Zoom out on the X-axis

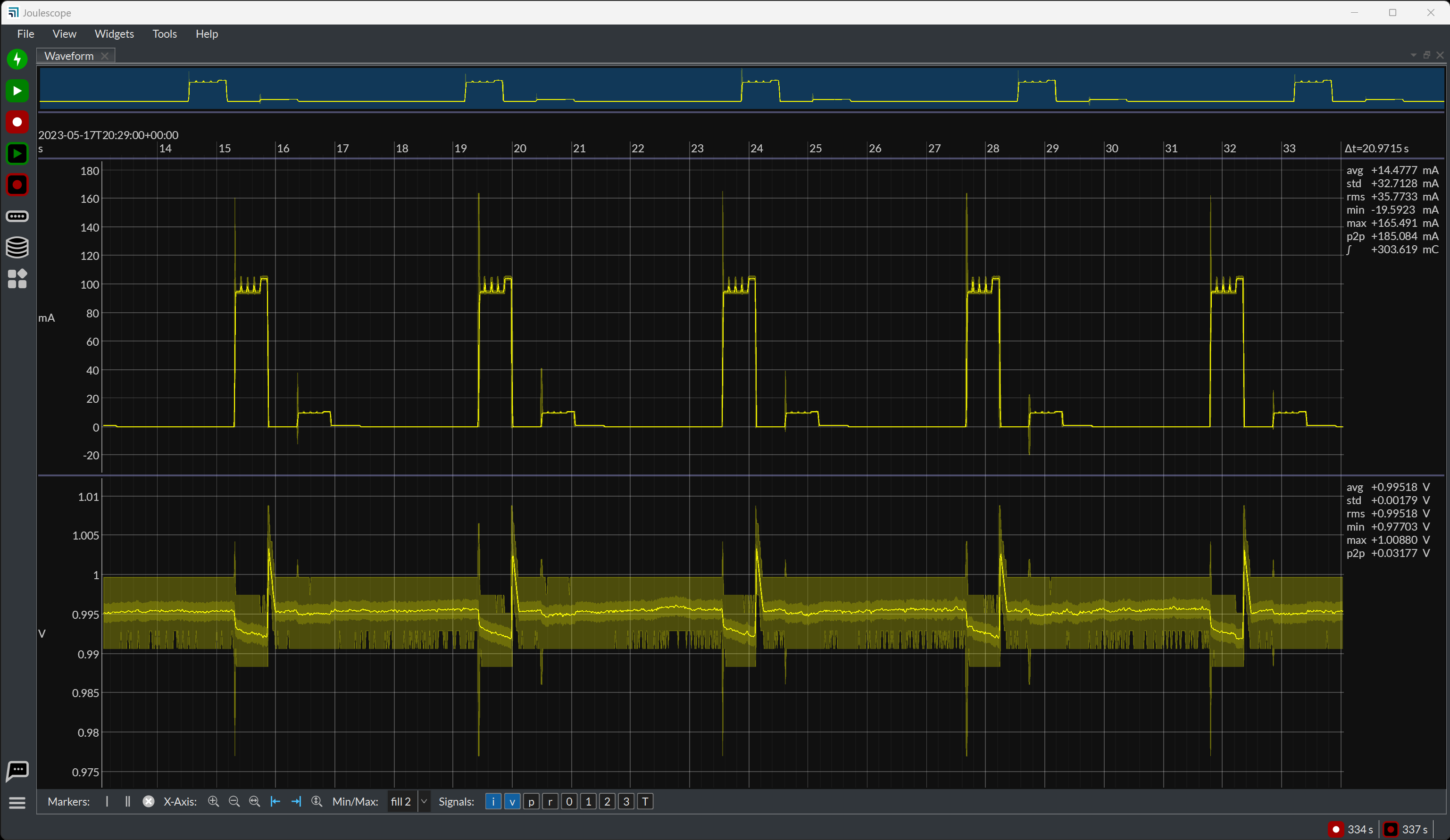click(234, 801)
